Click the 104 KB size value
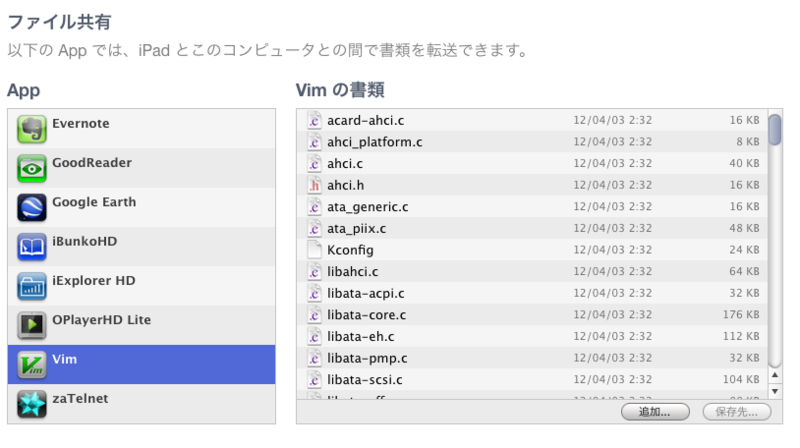The width and height of the screenshot is (800, 448). [741, 379]
